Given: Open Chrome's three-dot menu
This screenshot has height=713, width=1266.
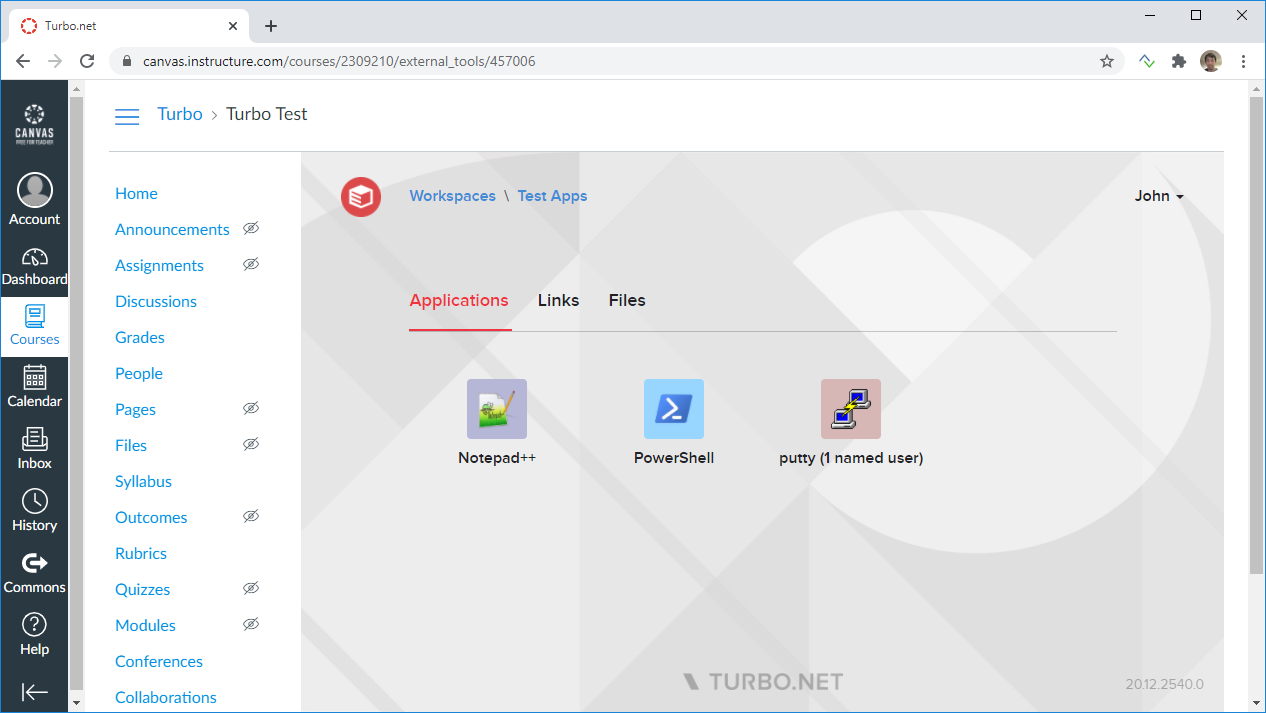Looking at the screenshot, I should [x=1244, y=61].
